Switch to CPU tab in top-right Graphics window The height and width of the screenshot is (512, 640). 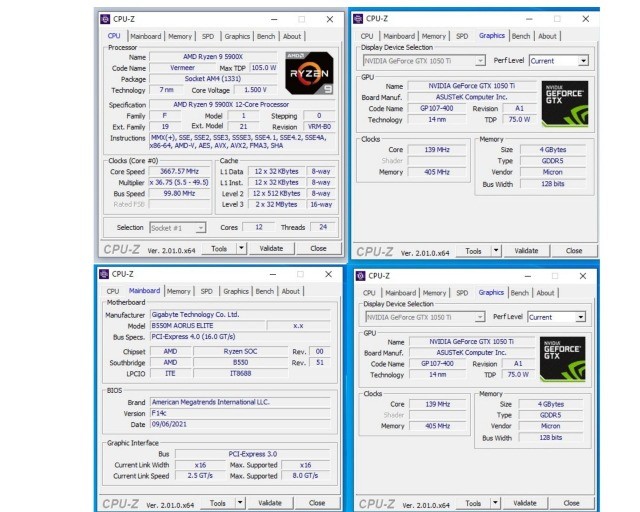[x=367, y=36]
